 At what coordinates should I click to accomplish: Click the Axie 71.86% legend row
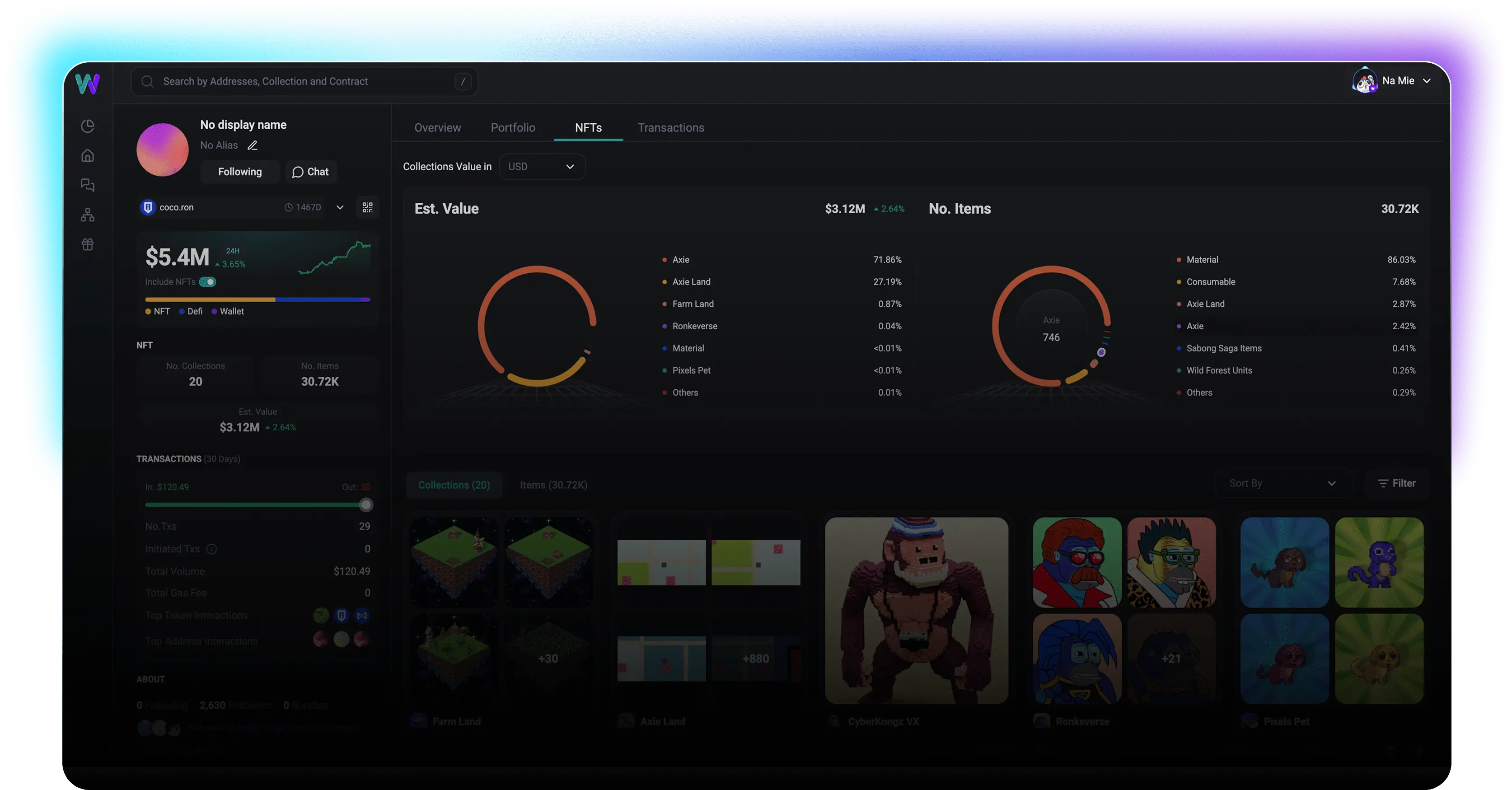[782, 259]
